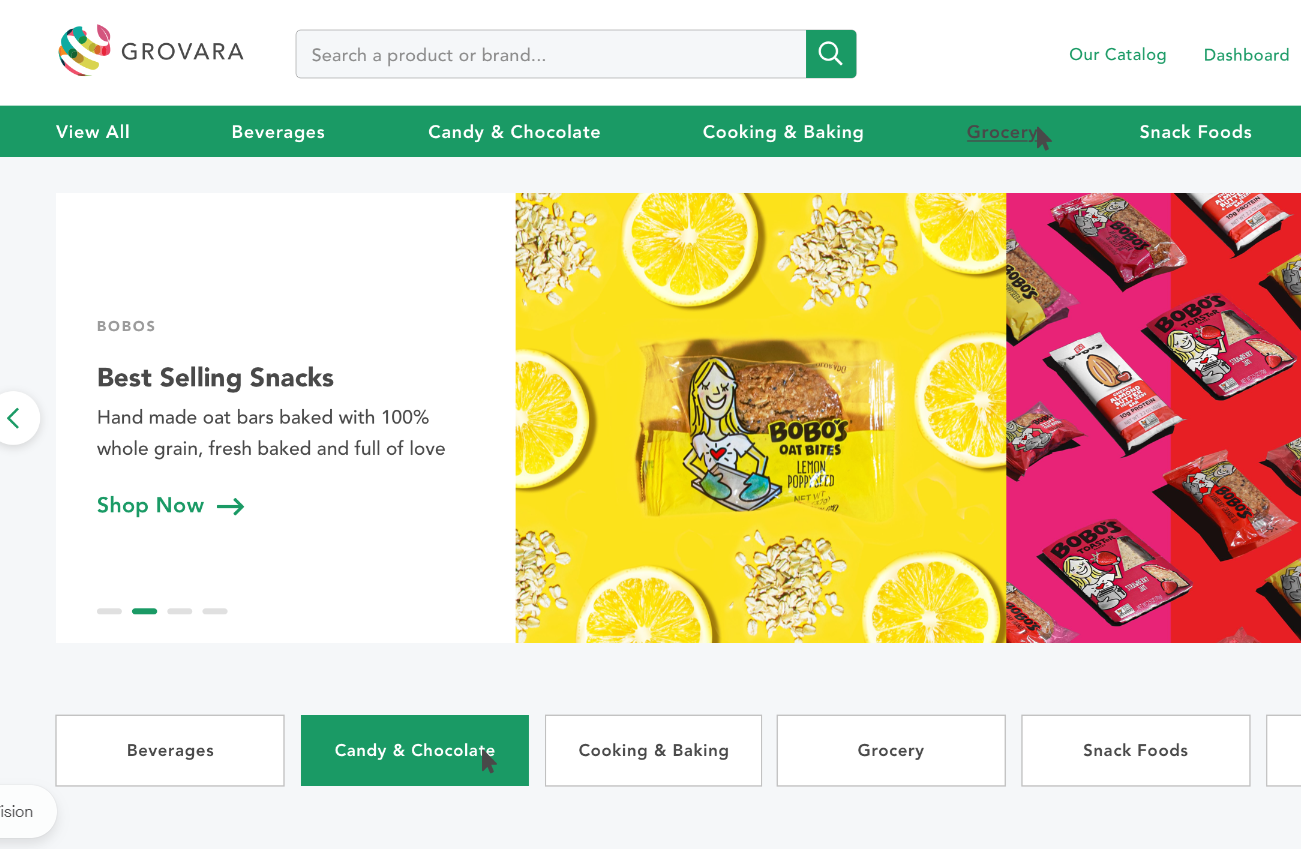Go to previous slide with left chevron
Screen dimensions: 1301x849
point(14,418)
